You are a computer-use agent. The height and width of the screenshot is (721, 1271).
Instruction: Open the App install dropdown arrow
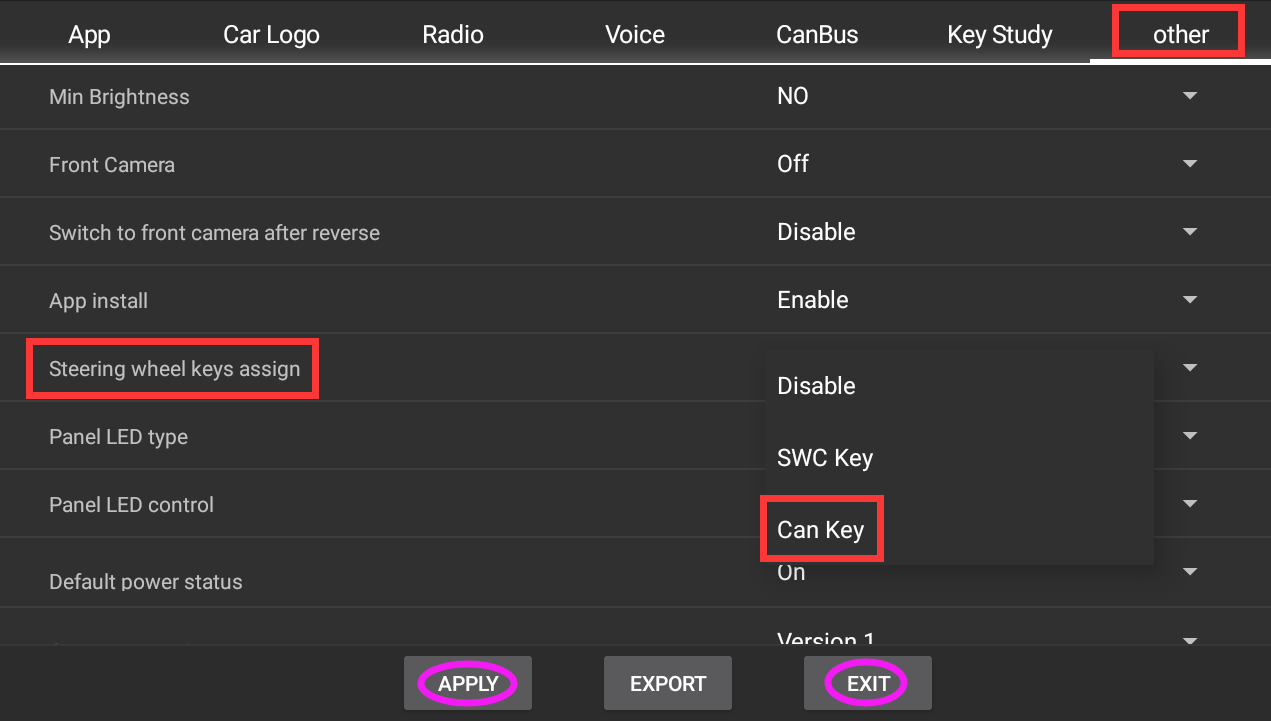click(1189, 300)
